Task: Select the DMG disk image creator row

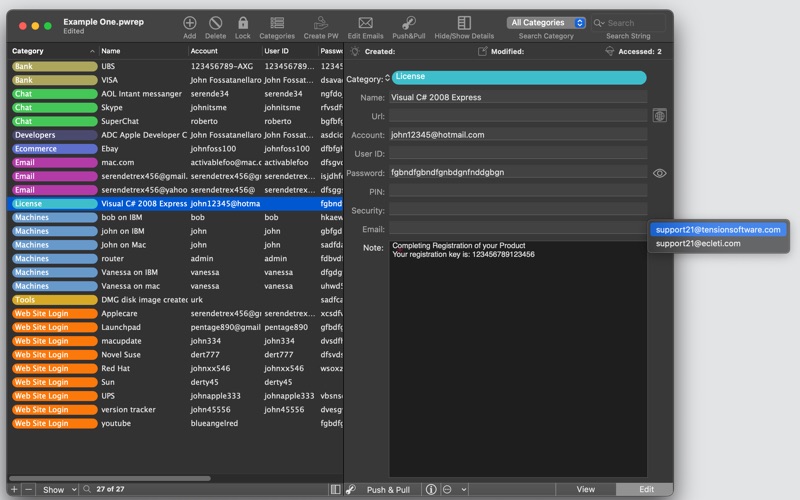Action: [175, 300]
